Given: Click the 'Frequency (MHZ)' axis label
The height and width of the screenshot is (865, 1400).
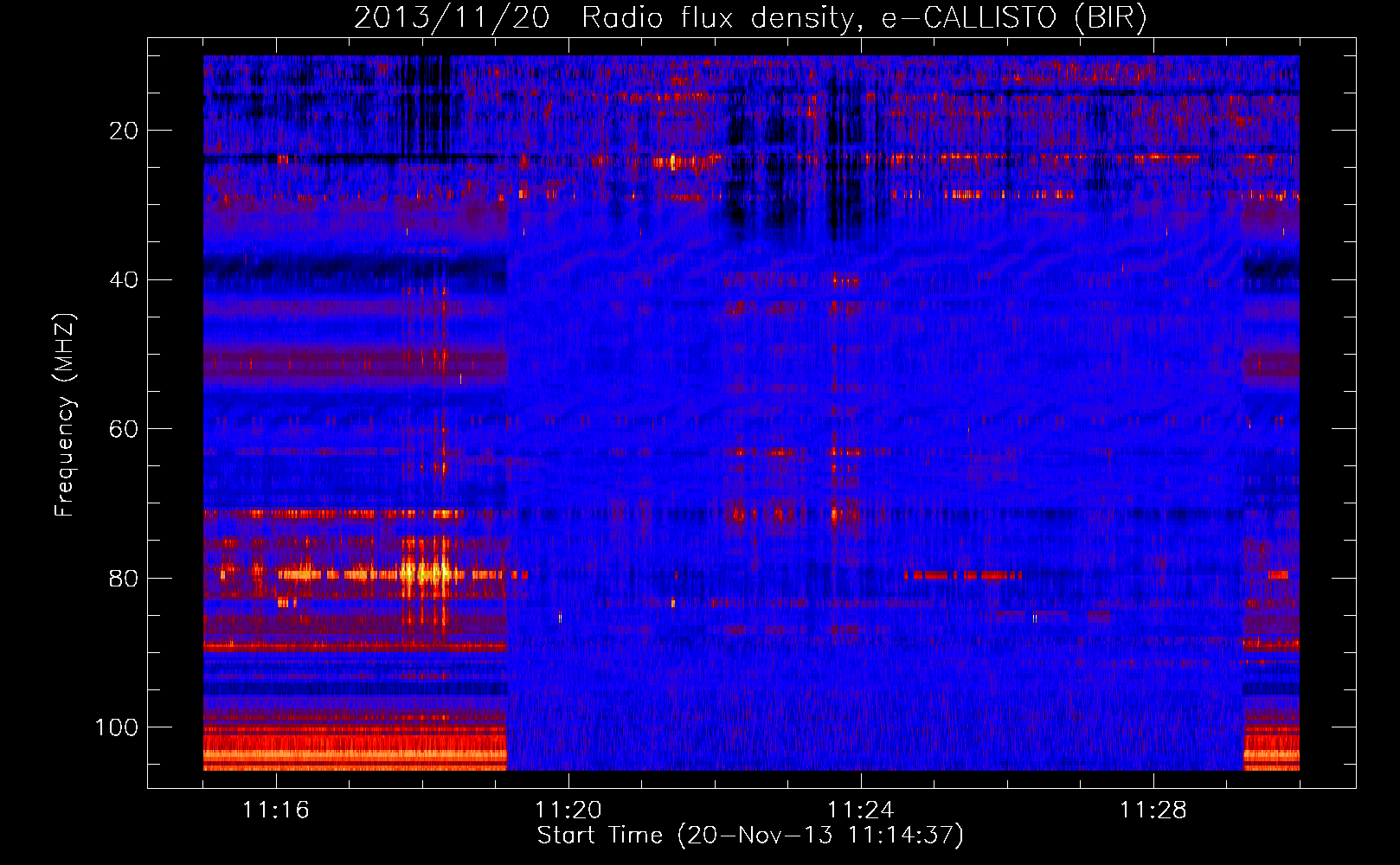Looking at the screenshot, I should point(65,415).
